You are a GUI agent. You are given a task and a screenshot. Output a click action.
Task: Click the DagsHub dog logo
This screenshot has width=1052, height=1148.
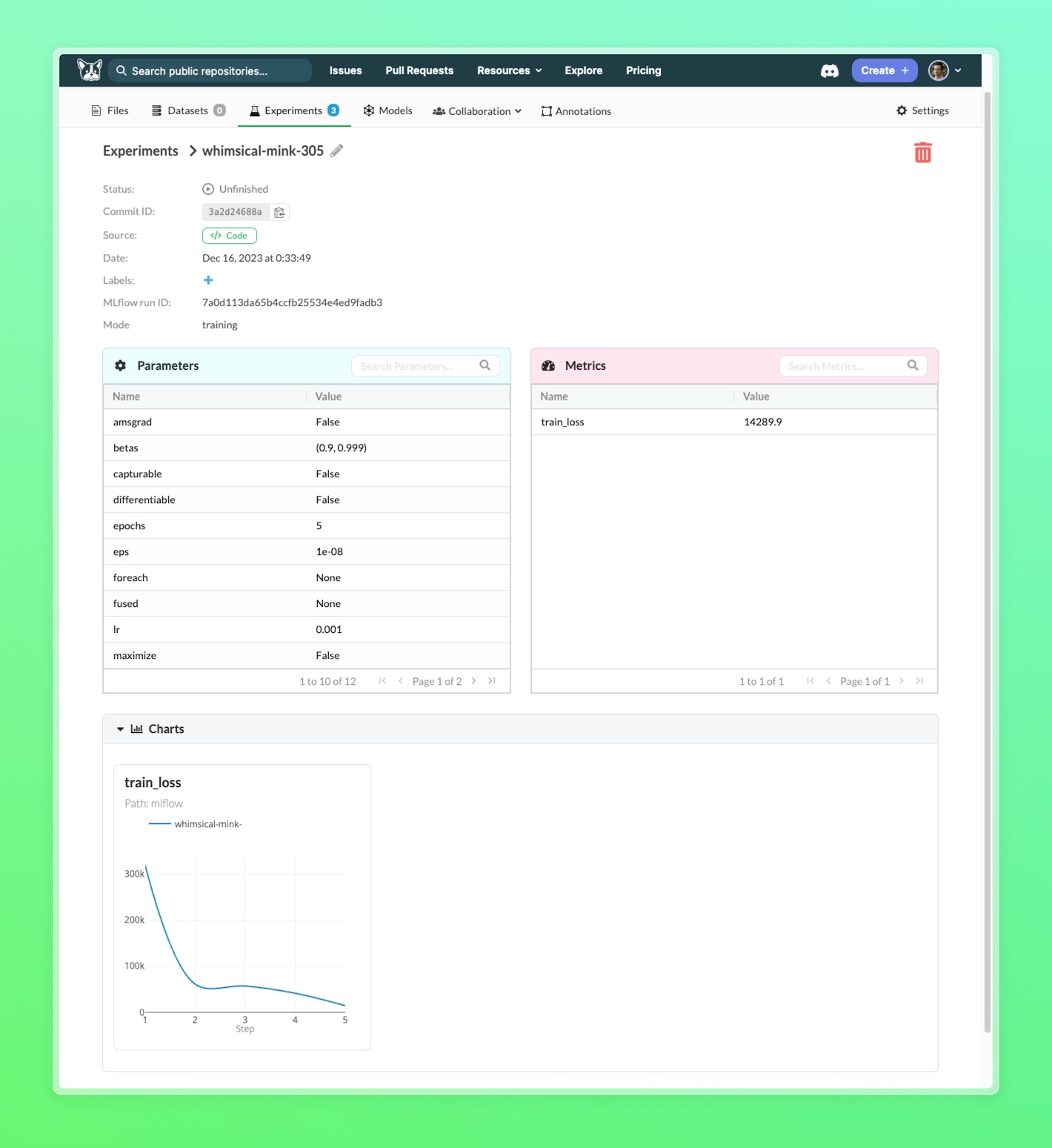click(x=90, y=70)
